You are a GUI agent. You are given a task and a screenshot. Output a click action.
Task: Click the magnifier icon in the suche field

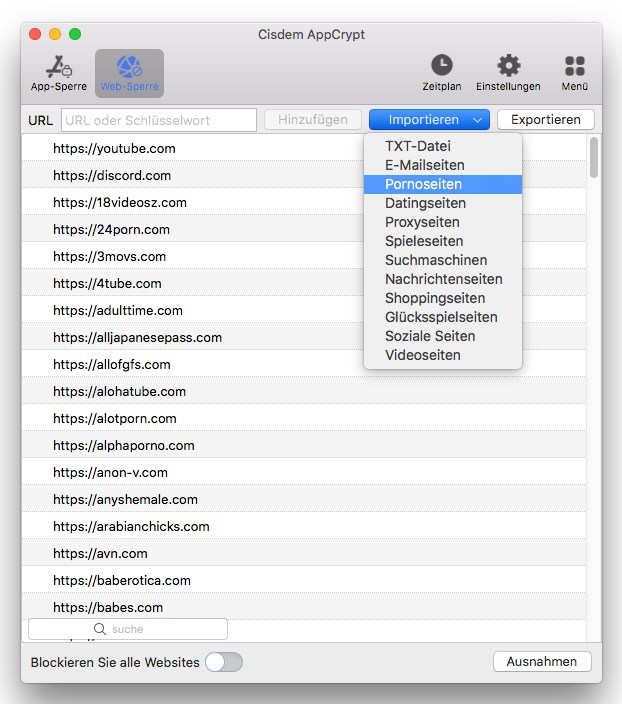pos(100,629)
